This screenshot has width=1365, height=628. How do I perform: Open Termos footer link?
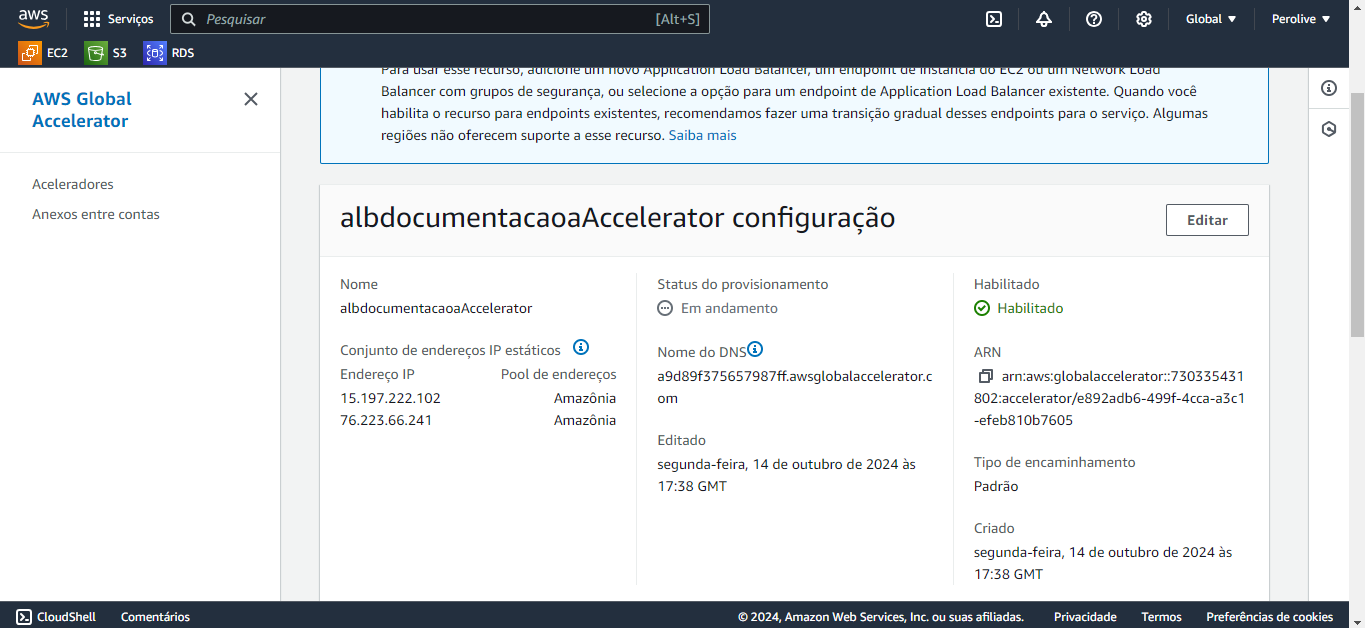click(1161, 617)
